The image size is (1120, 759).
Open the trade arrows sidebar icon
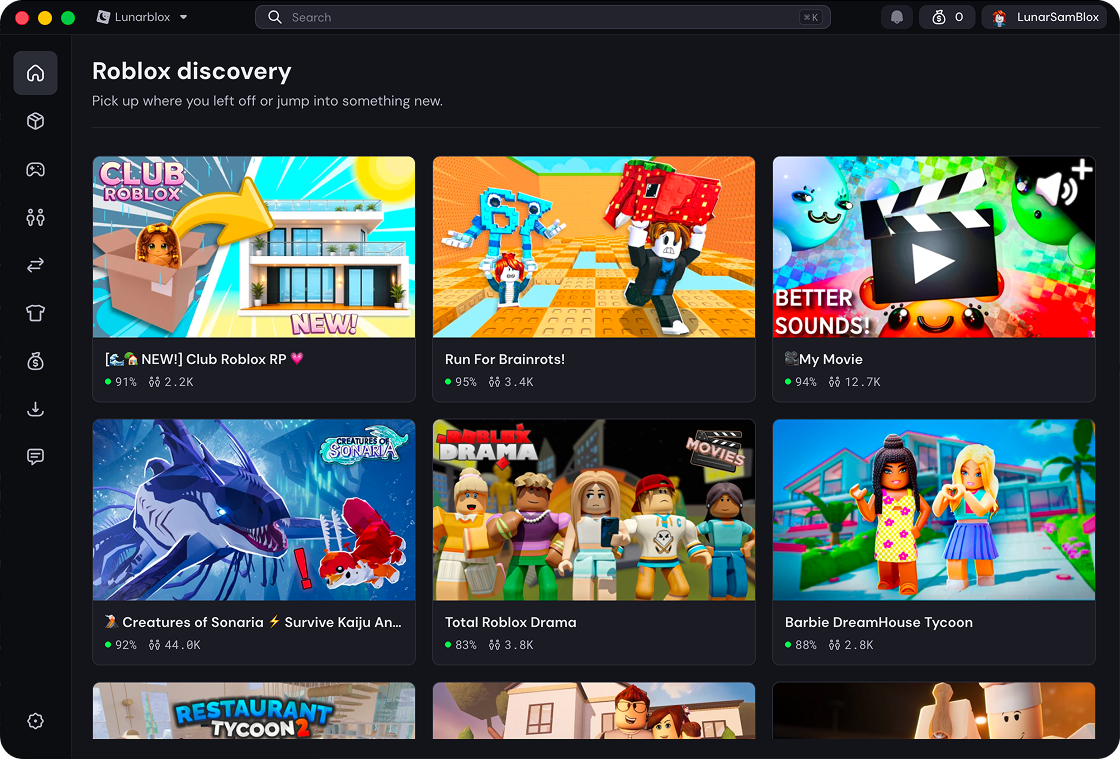pos(35,265)
